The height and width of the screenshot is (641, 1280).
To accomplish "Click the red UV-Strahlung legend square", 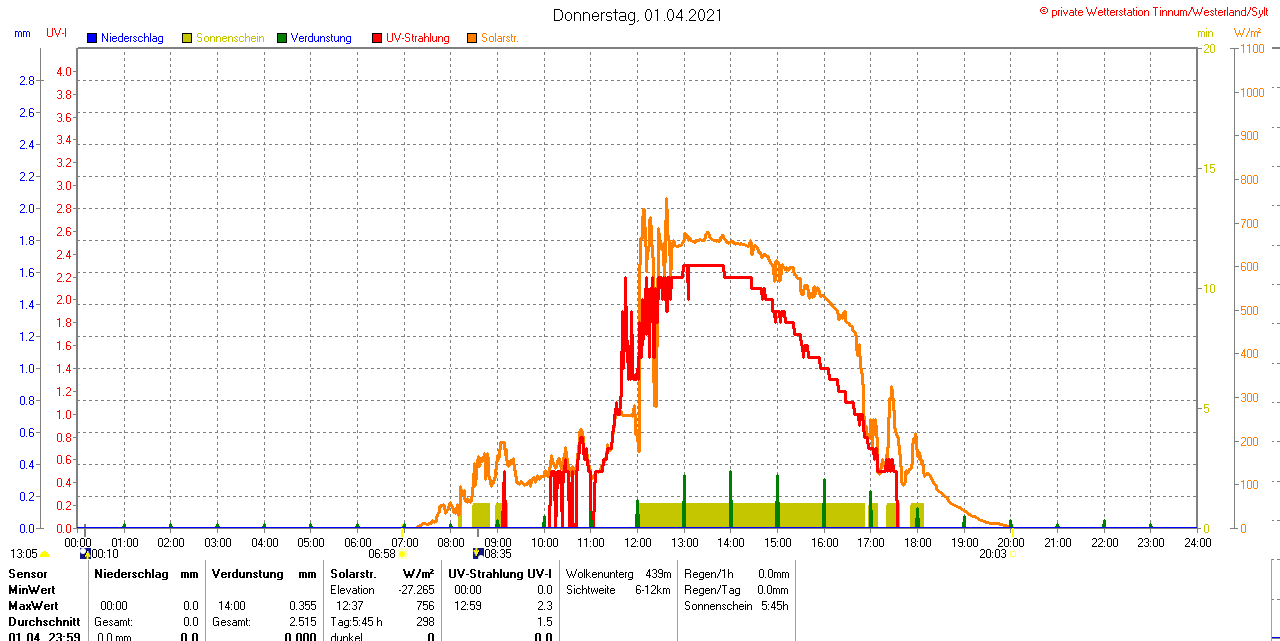I will point(377,38).
